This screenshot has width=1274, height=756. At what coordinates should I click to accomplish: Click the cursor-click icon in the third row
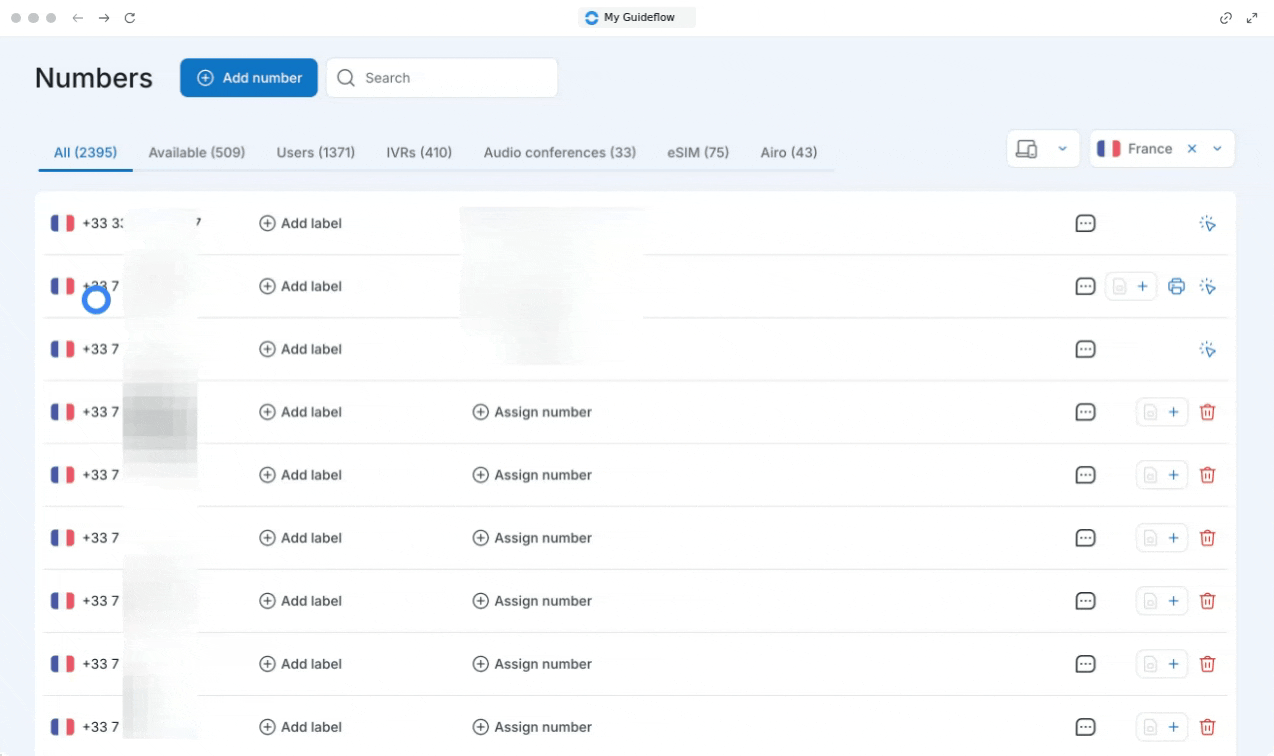point(1208,350)
